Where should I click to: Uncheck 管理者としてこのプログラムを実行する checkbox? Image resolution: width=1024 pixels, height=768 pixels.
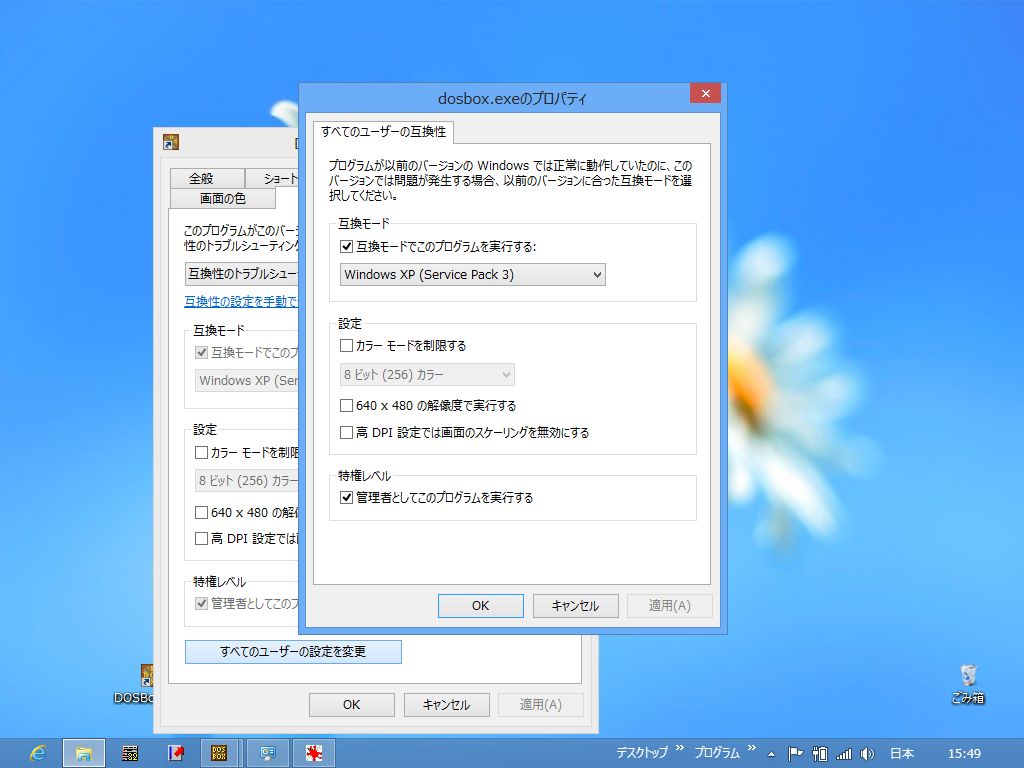347,497
